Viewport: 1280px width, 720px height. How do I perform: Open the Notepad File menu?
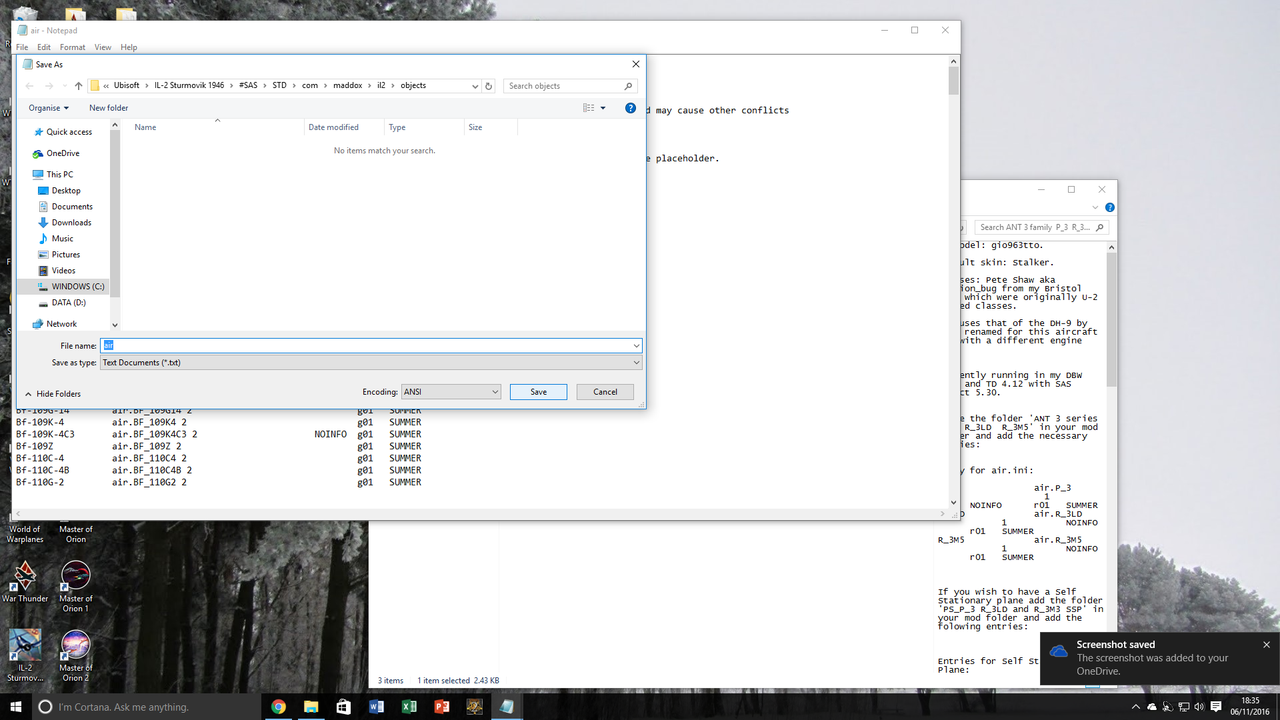tap(22, 47)
